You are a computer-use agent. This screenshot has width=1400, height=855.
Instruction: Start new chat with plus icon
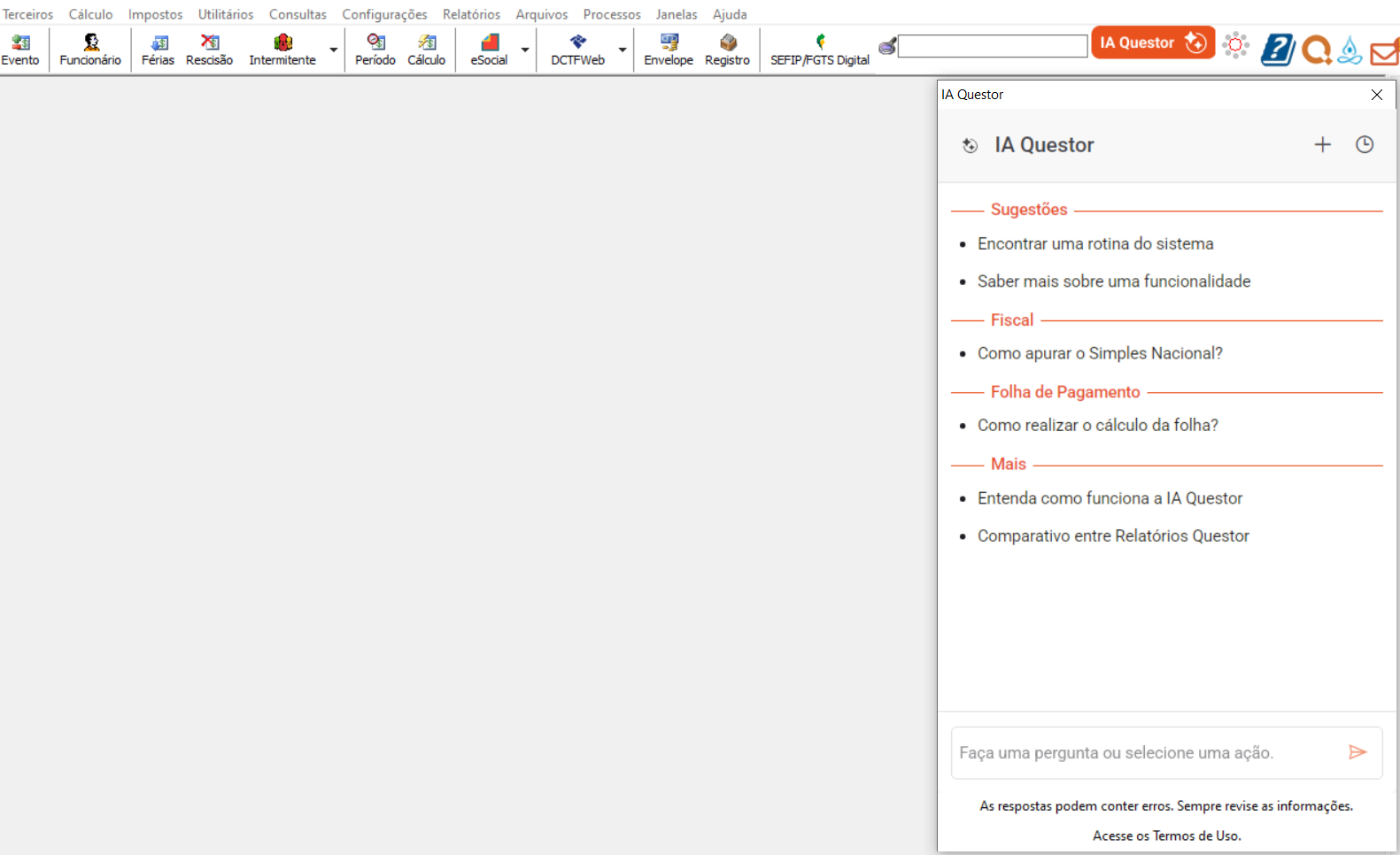tap(1322, 145)
